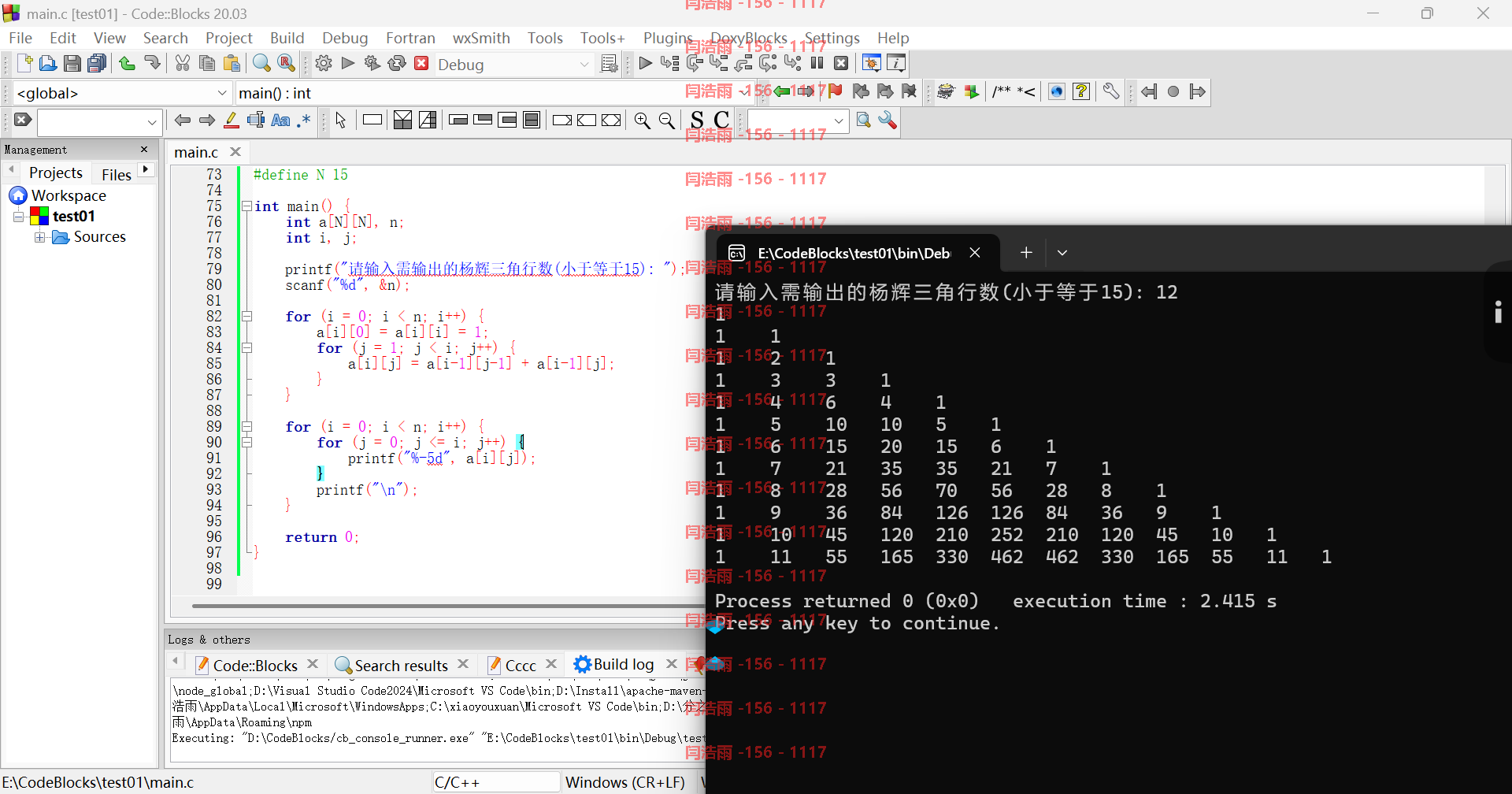Select the Projects tab in Management
1512x794 pixels.
click(55, 173)
